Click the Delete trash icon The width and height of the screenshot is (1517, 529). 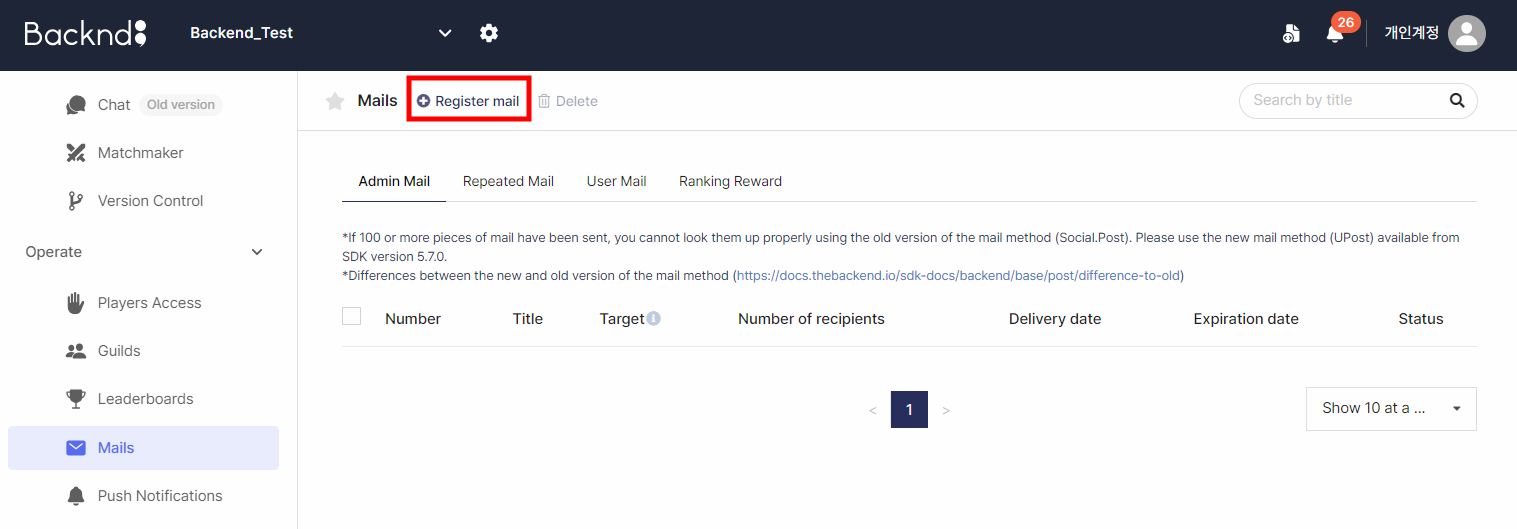[x=544, y=101]
